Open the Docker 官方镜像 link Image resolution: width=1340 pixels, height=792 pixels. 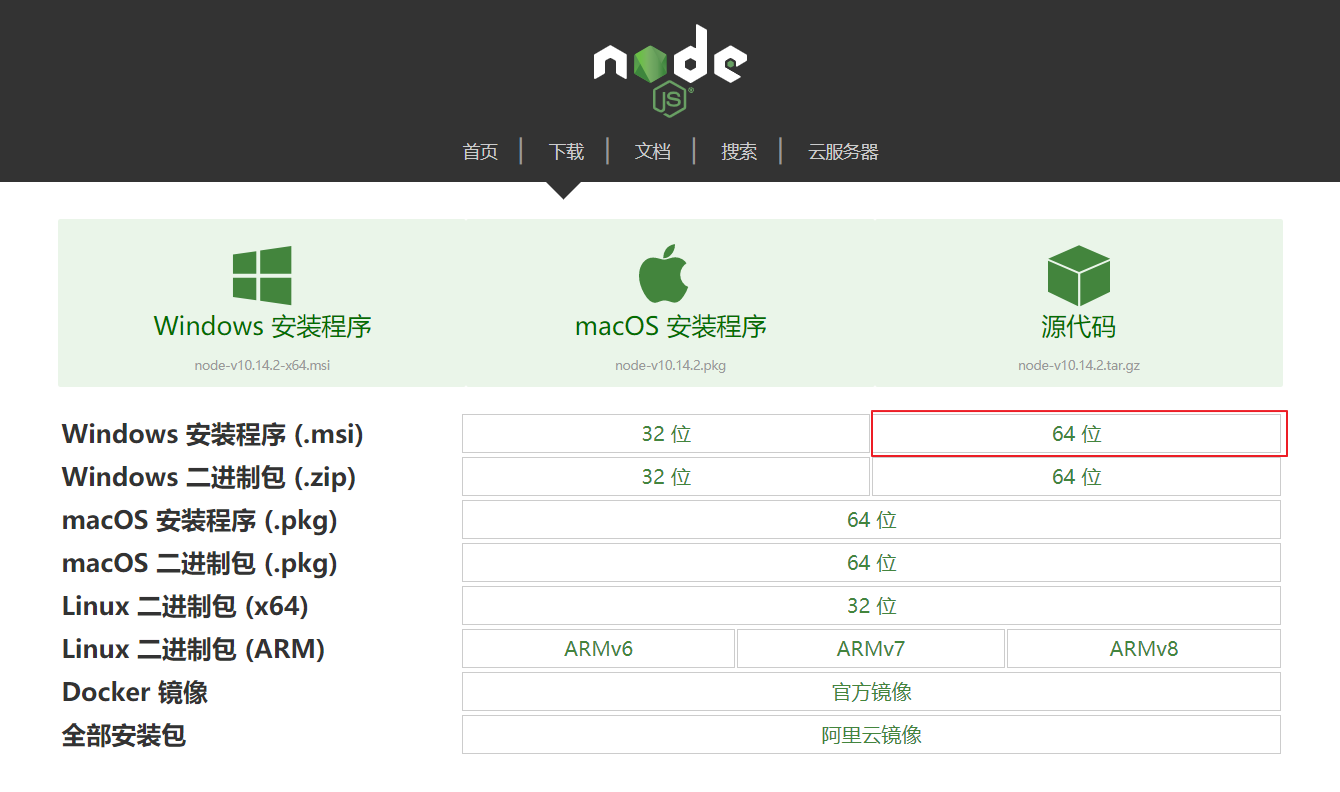coord(871,692)
